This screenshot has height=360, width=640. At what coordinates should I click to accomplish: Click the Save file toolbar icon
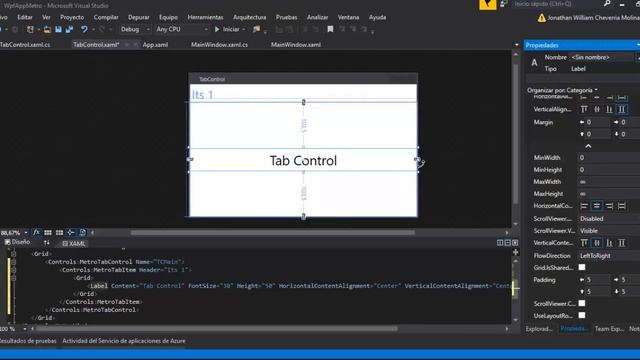(x=58, y=29)
